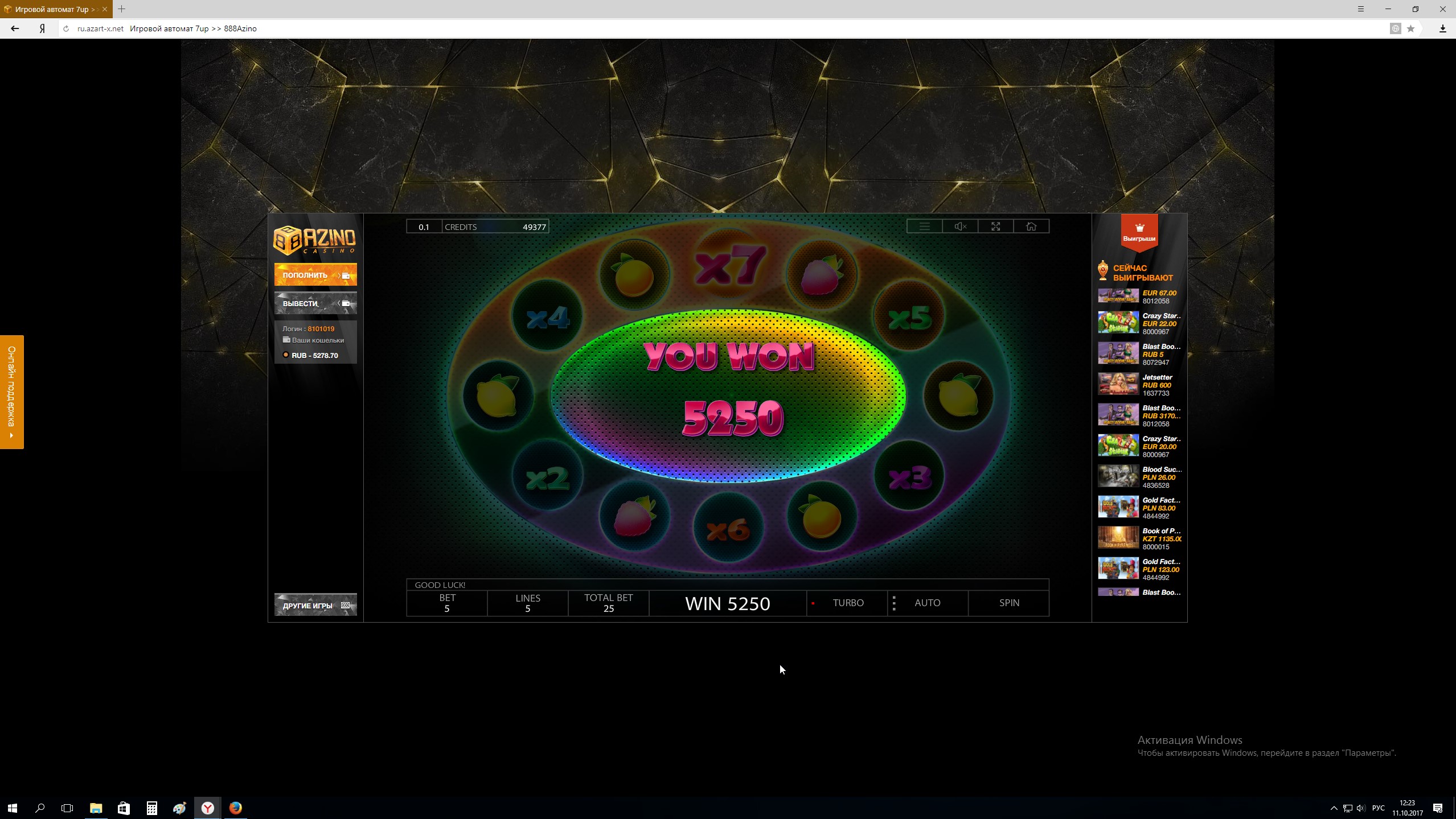Toggle the muted sound icon
The width and height of the screenshot is (1456, 819).
click(x=960, y=227)
